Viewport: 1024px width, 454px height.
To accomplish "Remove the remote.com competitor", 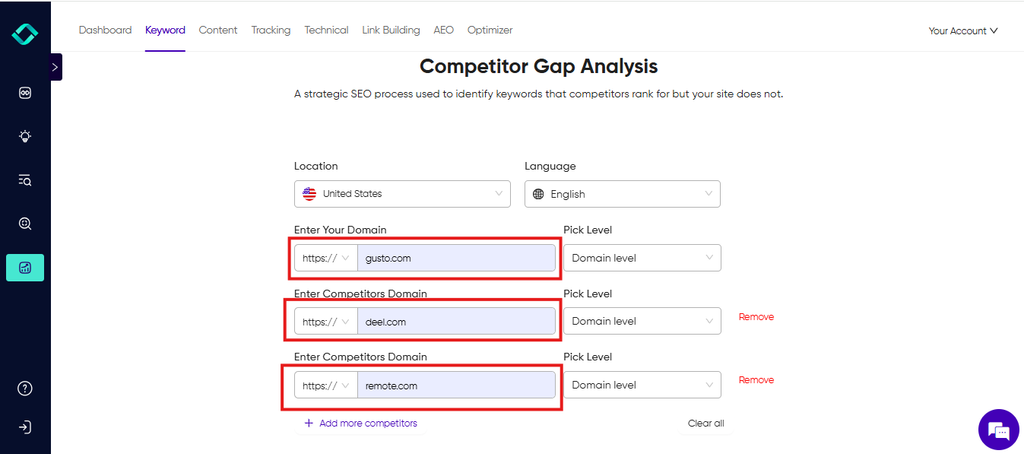I will (x=756, y=380).
